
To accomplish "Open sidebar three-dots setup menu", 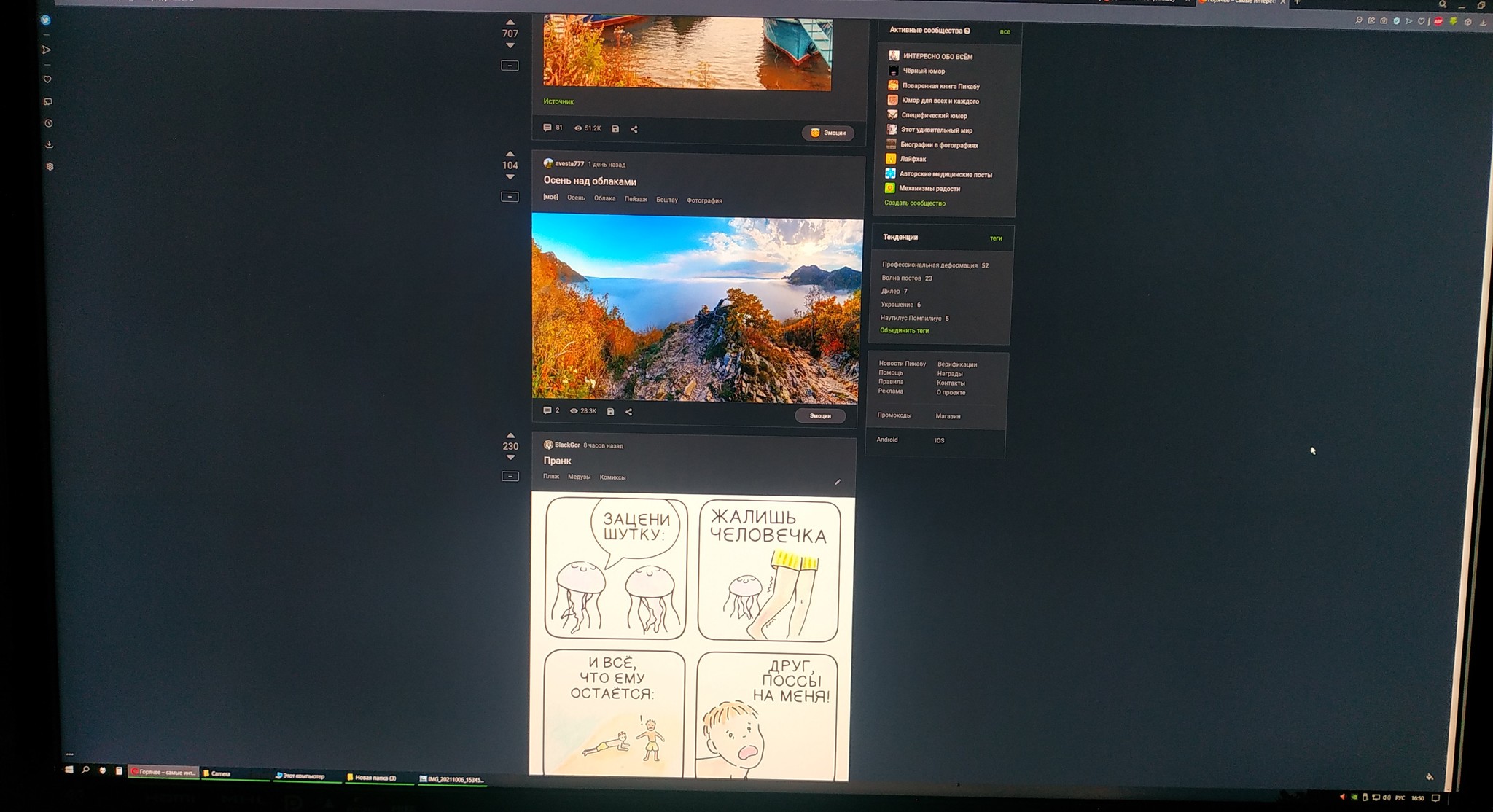I will [70, 754].
